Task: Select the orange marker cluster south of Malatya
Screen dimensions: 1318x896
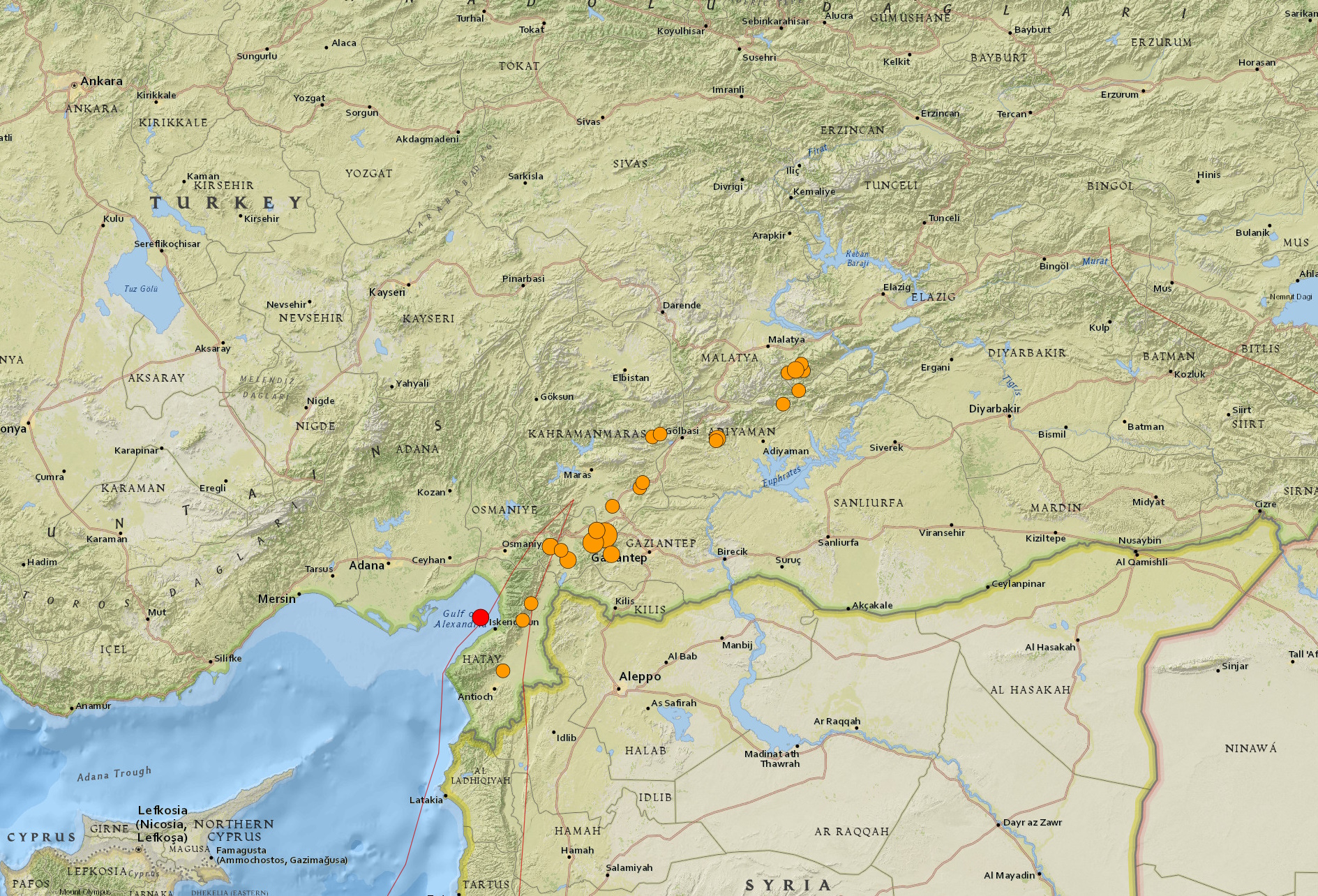Action: (x=796, y=369)
